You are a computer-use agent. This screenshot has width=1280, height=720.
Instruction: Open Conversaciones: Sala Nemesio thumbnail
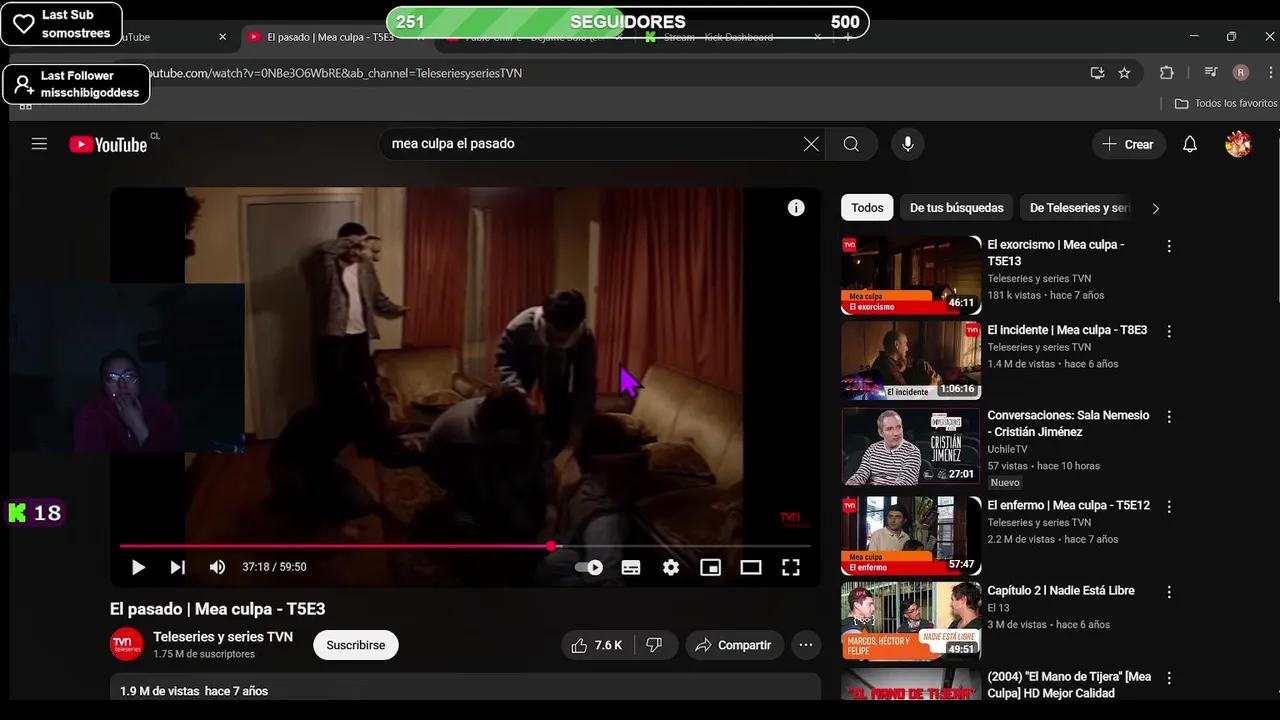911,446
